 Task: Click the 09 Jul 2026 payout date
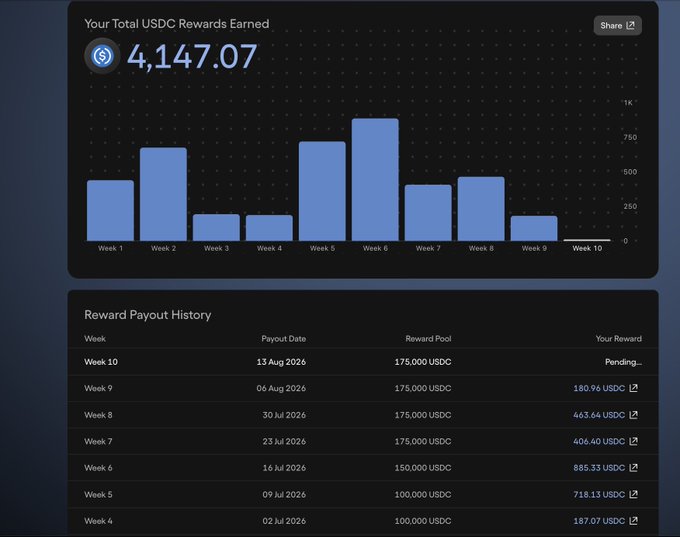tap(284, 494)
